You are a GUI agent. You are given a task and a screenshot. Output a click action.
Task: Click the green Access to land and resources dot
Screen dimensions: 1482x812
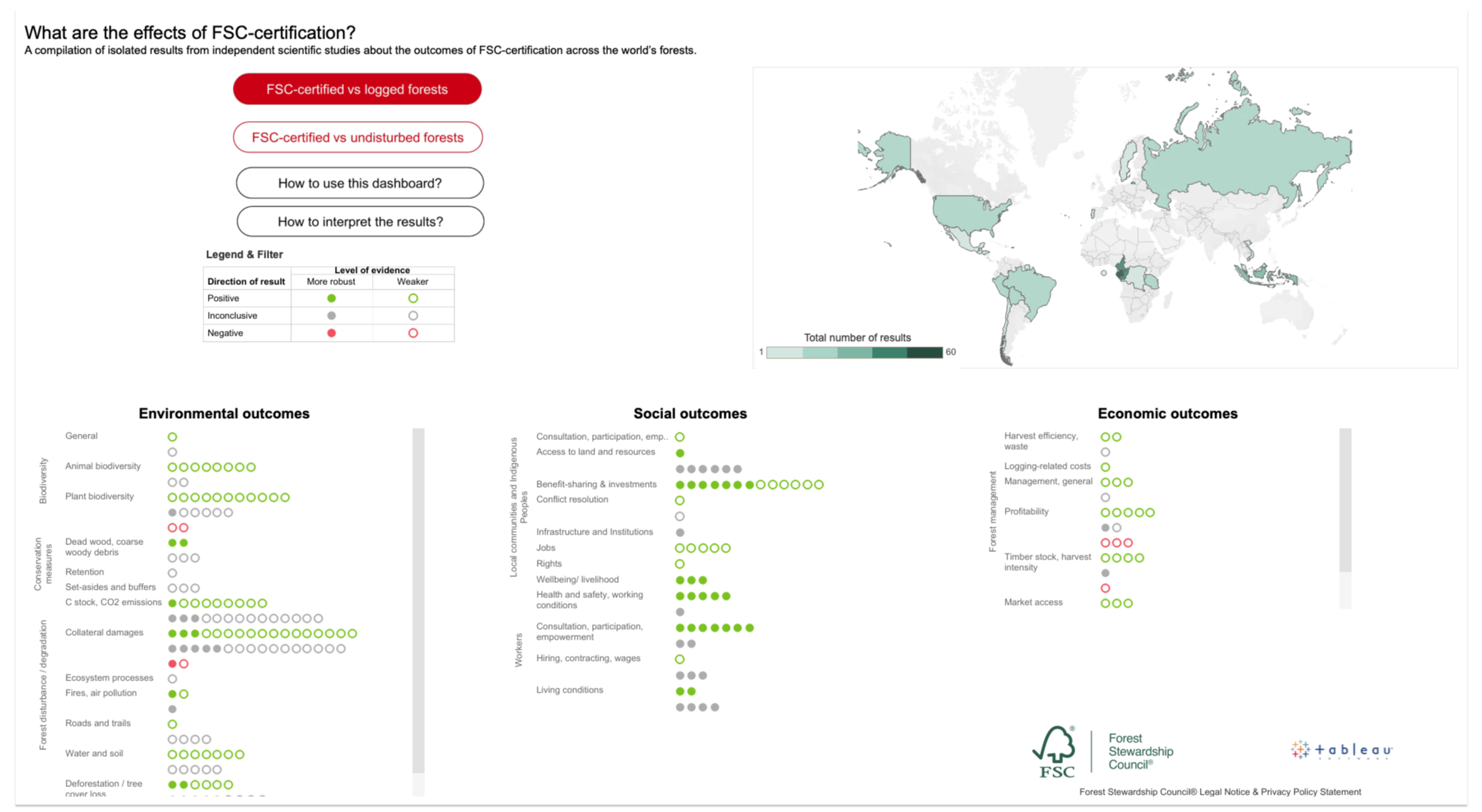[x=680, y=452]
